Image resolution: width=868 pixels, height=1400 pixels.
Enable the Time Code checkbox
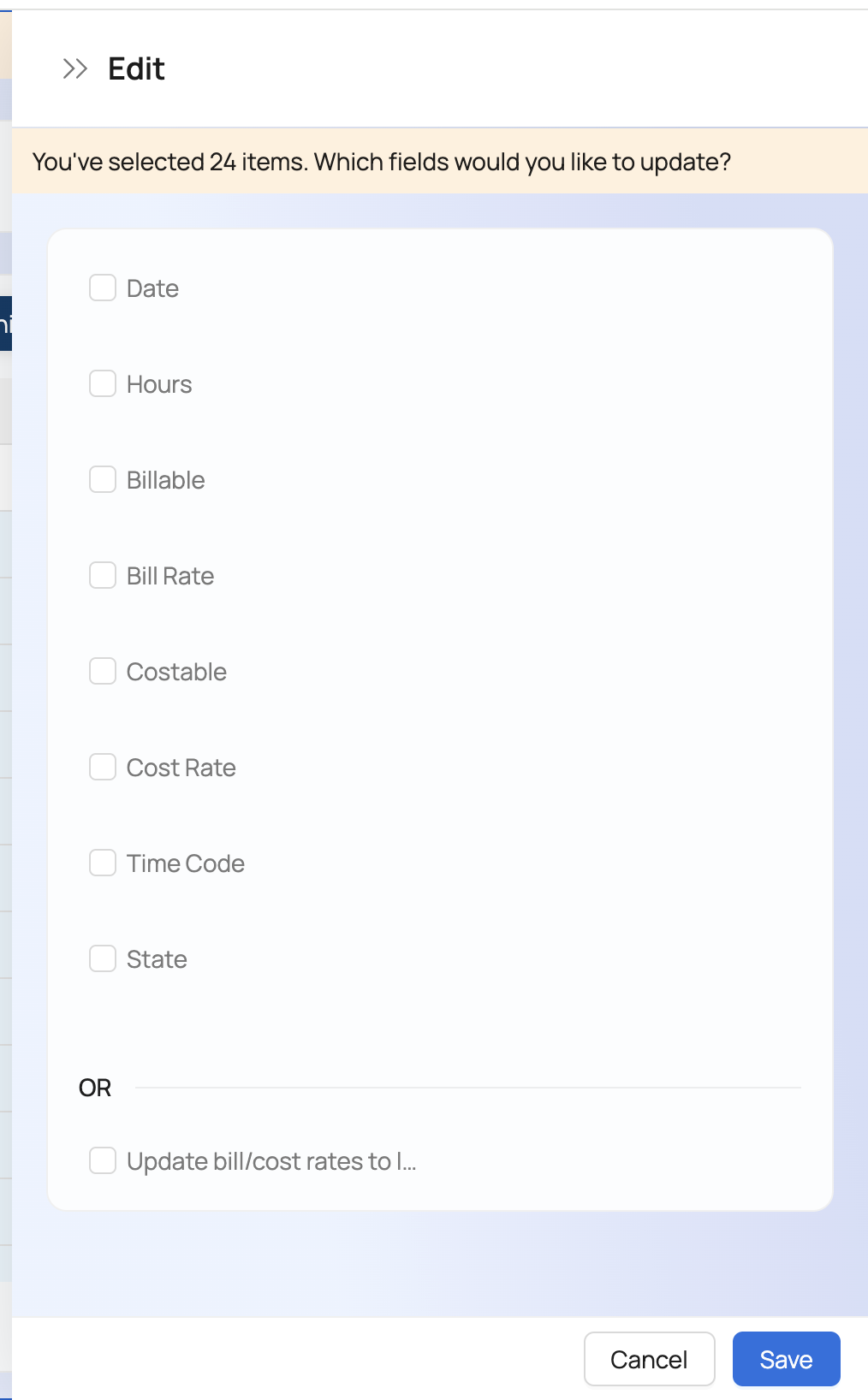103,863
